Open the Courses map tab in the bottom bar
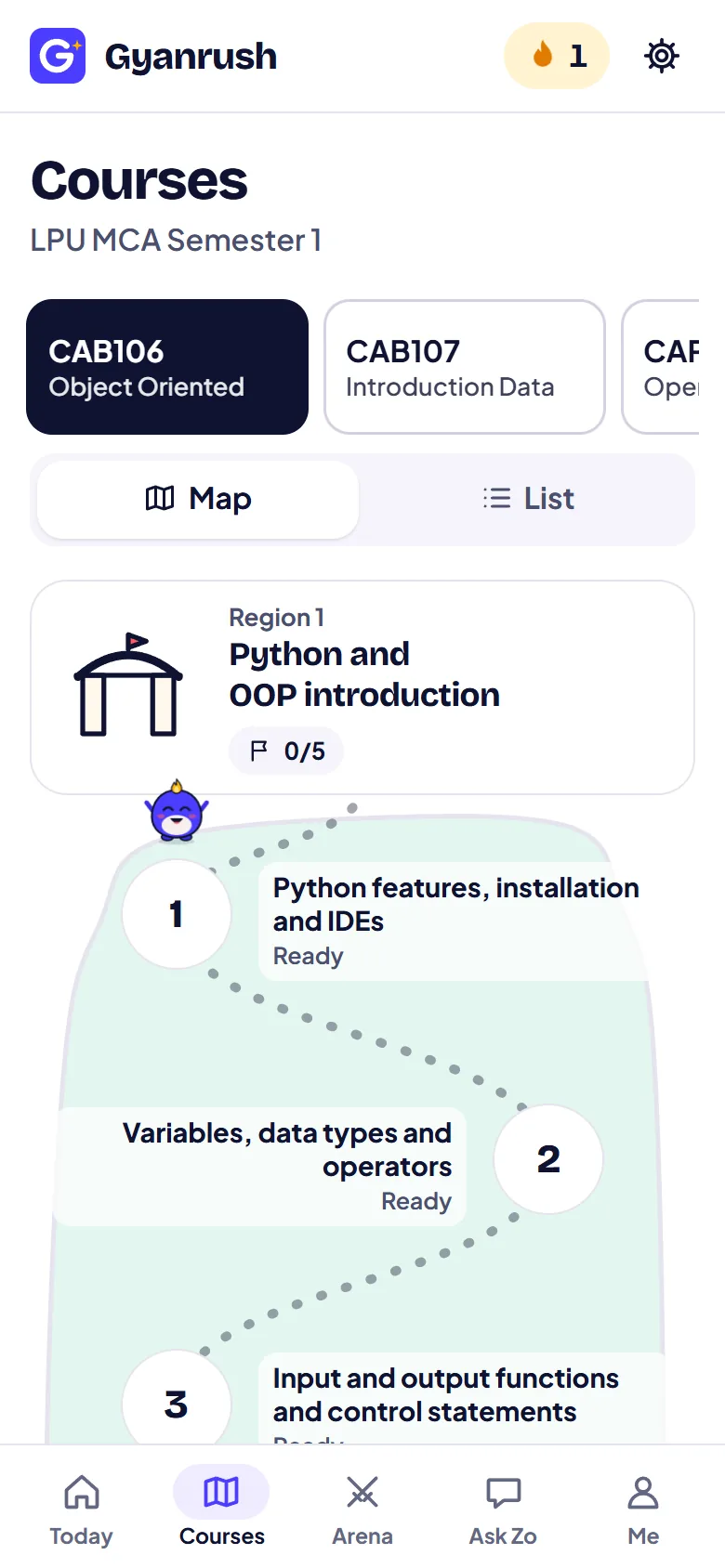 click(221, 1509)
